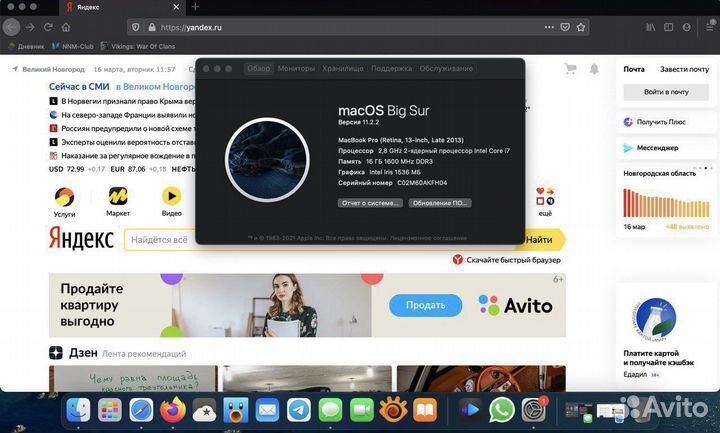720x433 pixels.
Task: Open the Books app from the dock
Action: point(425,410)
